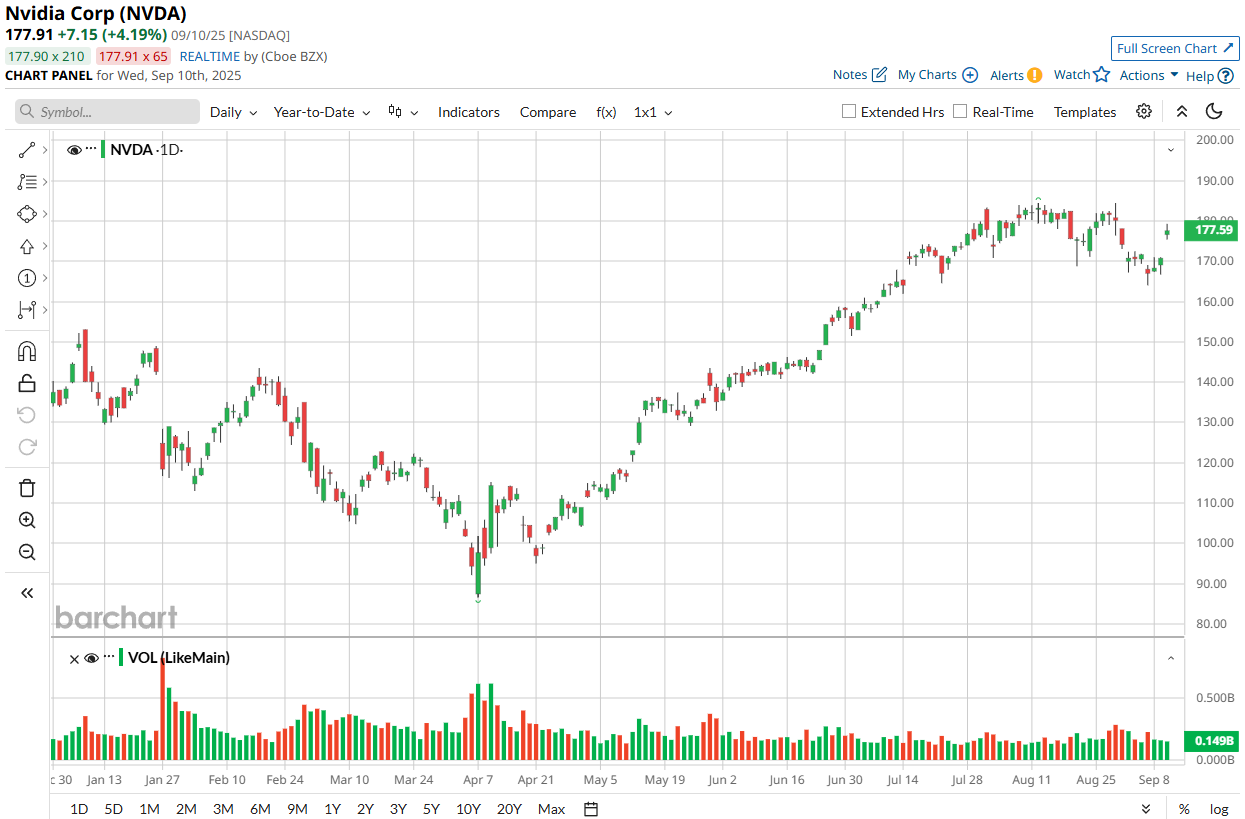1245x819 pixels.
Task: Select the numbered circle label tool
Action: pos(27,278)
